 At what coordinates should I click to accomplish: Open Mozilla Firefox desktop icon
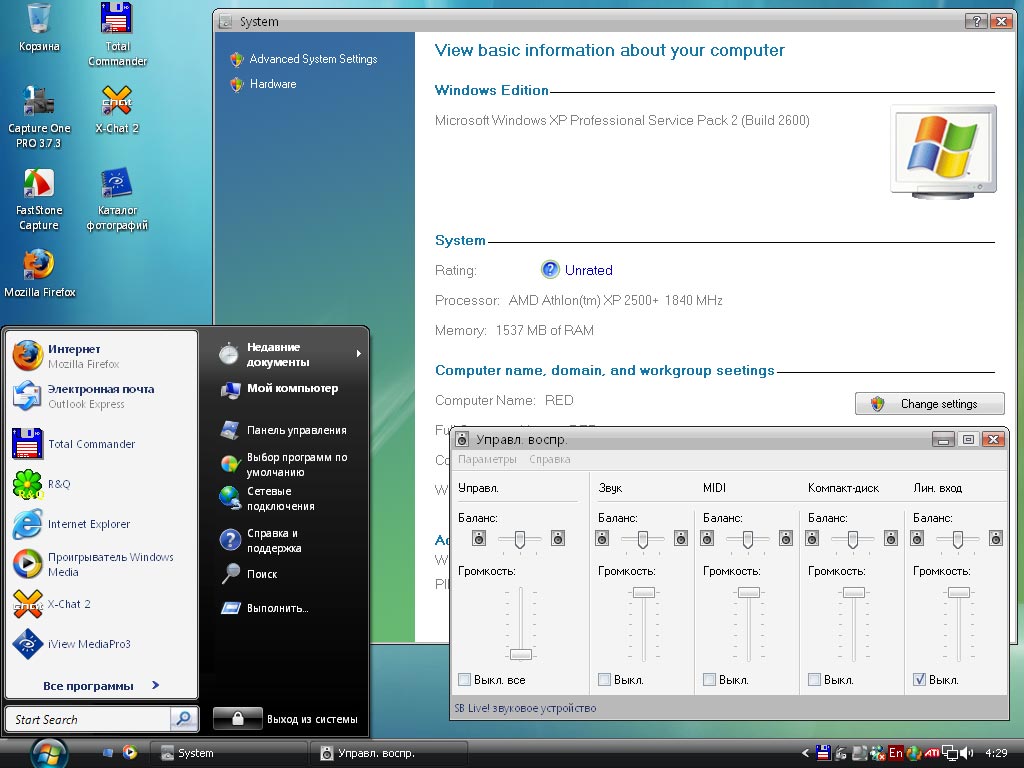click(39, 274)
